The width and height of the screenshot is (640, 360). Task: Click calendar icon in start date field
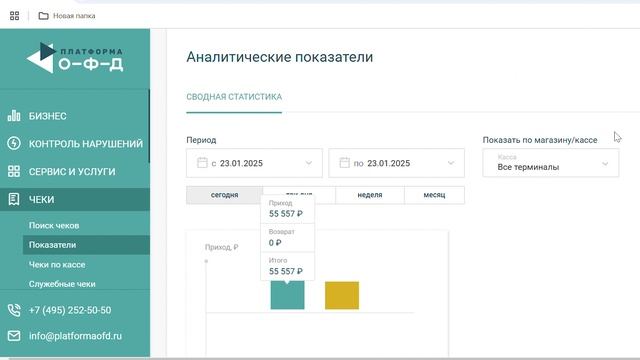pos(202,163)
